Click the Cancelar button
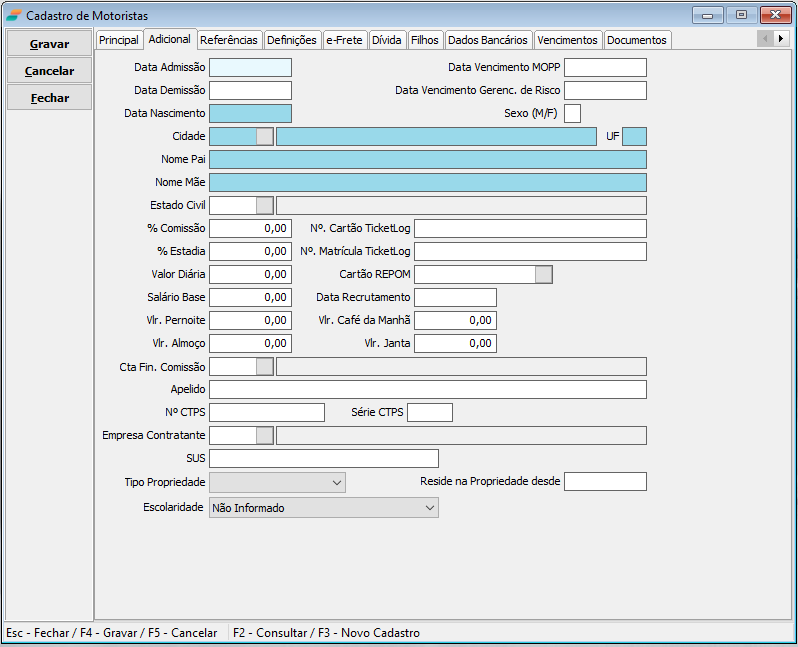Image resolution: width=798 pixels, height=647 pixels. coord(49,71)
